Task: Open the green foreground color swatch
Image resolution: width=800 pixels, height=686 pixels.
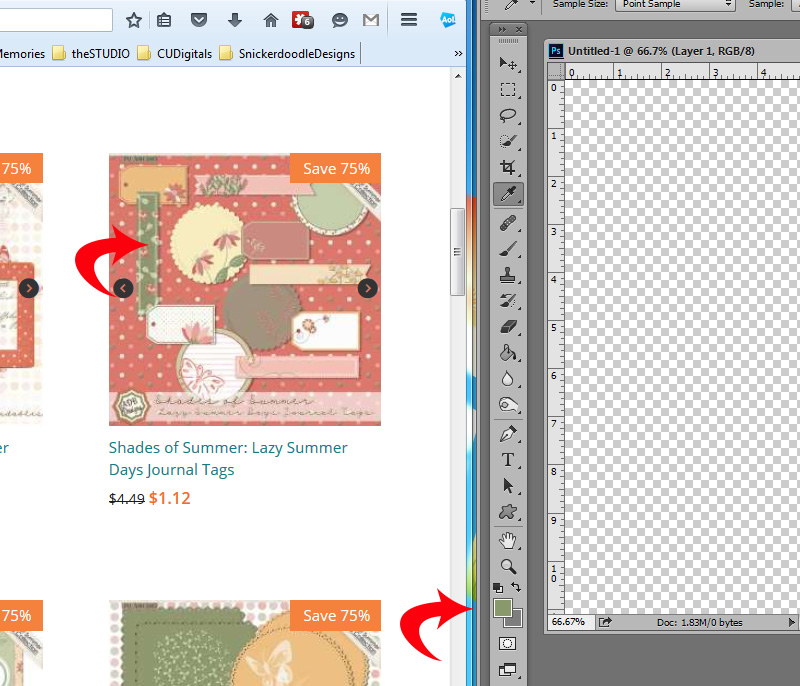Action: tap(503, 608)
